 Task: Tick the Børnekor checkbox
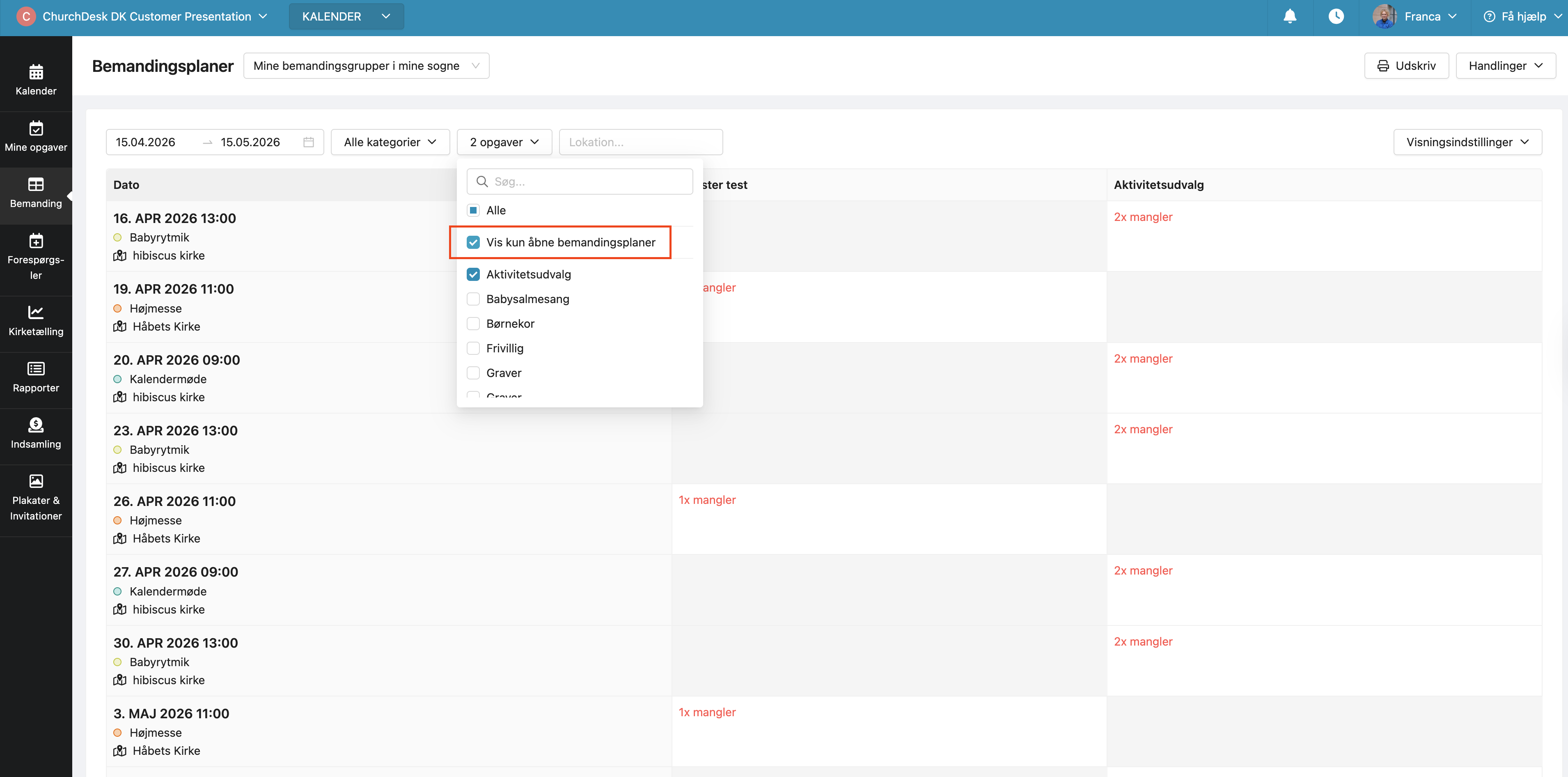click(473, 323)
